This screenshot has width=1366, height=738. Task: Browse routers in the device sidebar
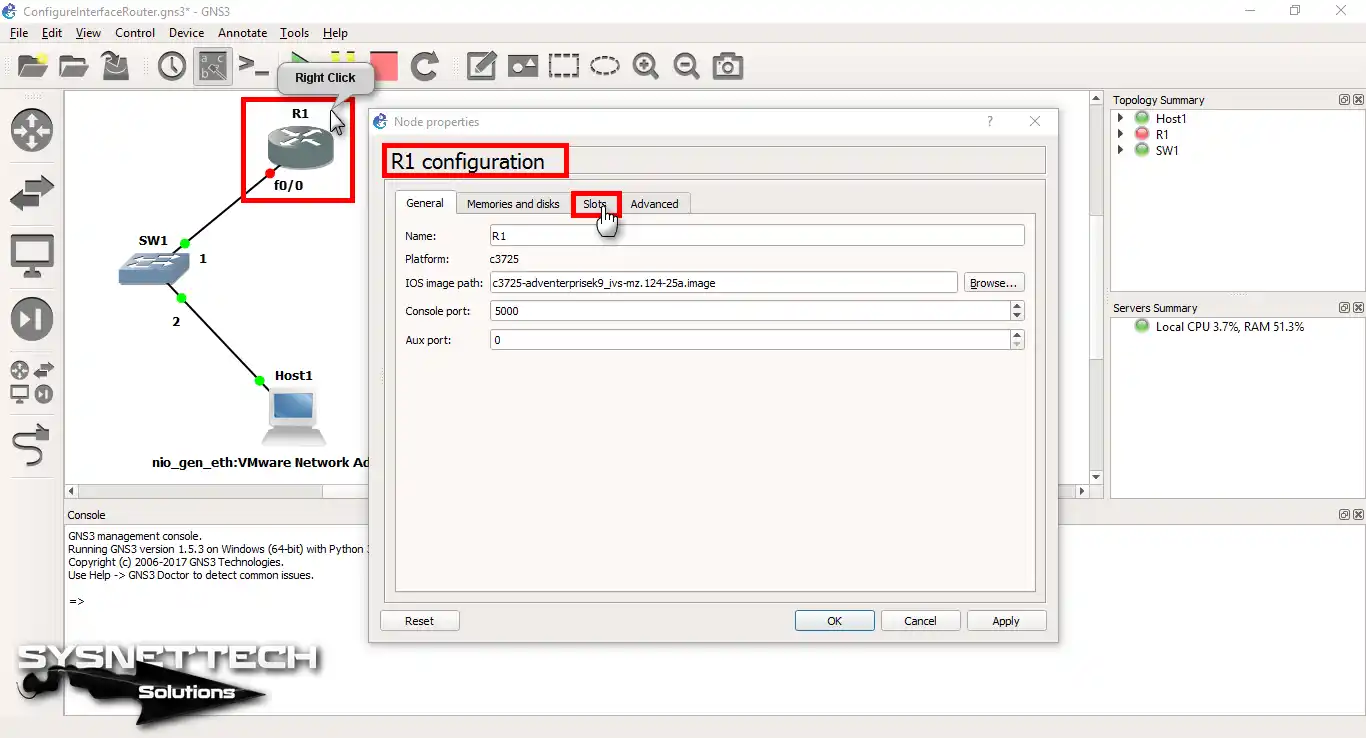click(x=32, y=131)
